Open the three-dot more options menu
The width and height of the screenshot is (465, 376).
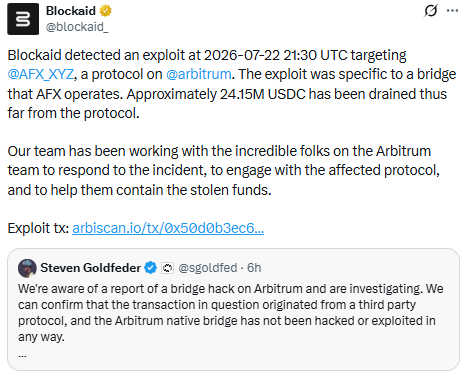click(452, 11)
